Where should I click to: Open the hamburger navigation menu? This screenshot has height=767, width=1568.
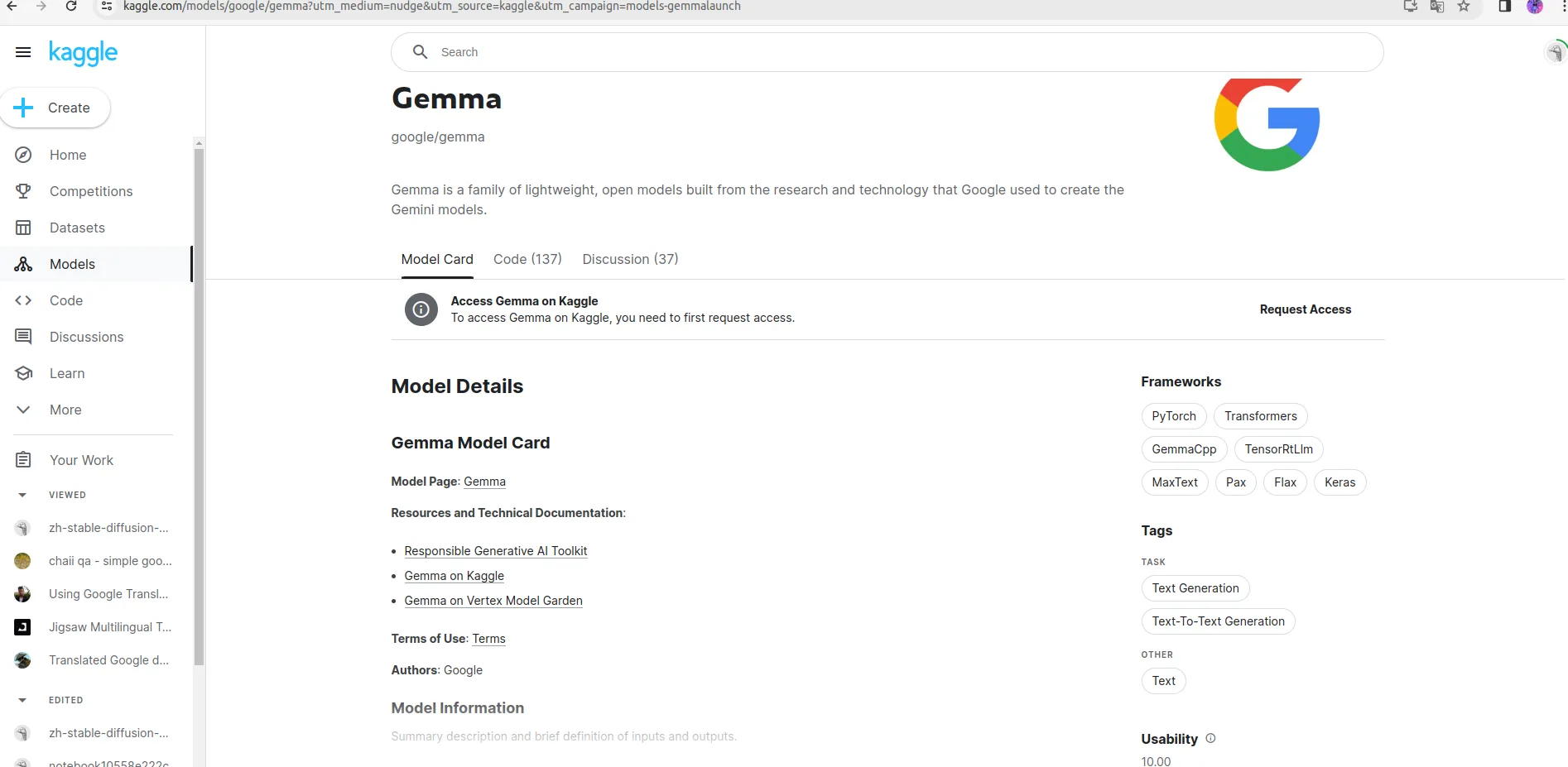click(x=23, y=52)
